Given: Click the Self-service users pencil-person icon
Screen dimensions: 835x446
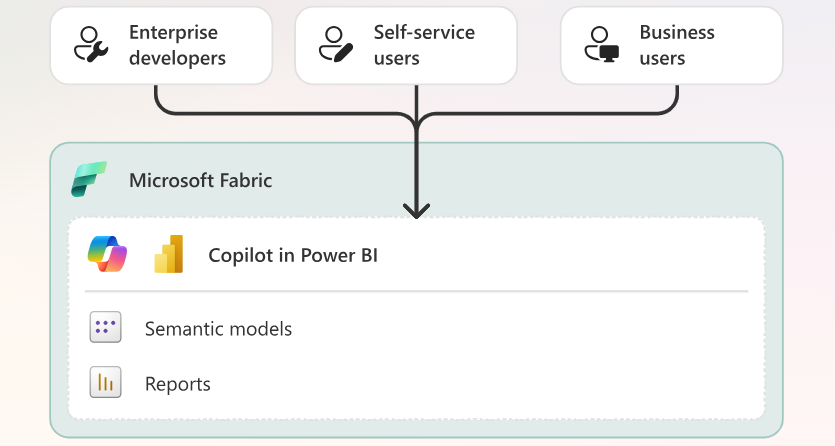Looking at the screenshot, I should point(335,45).
